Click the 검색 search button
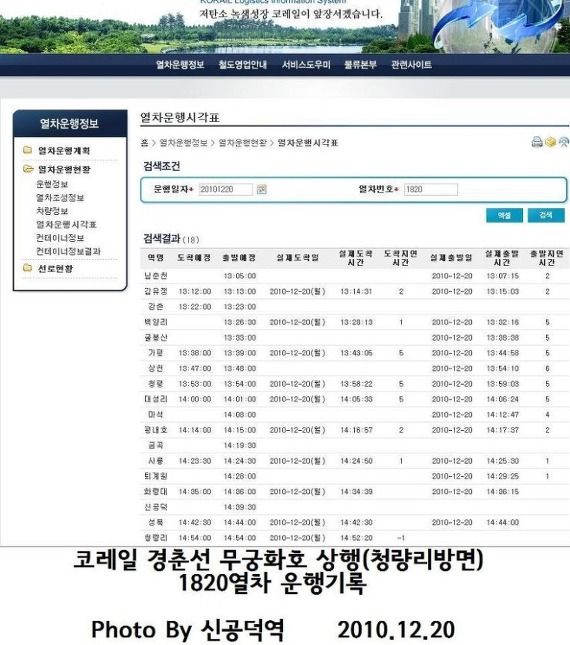Image resolution: width=570 pixels, height=645 pixels. (546, 215)
